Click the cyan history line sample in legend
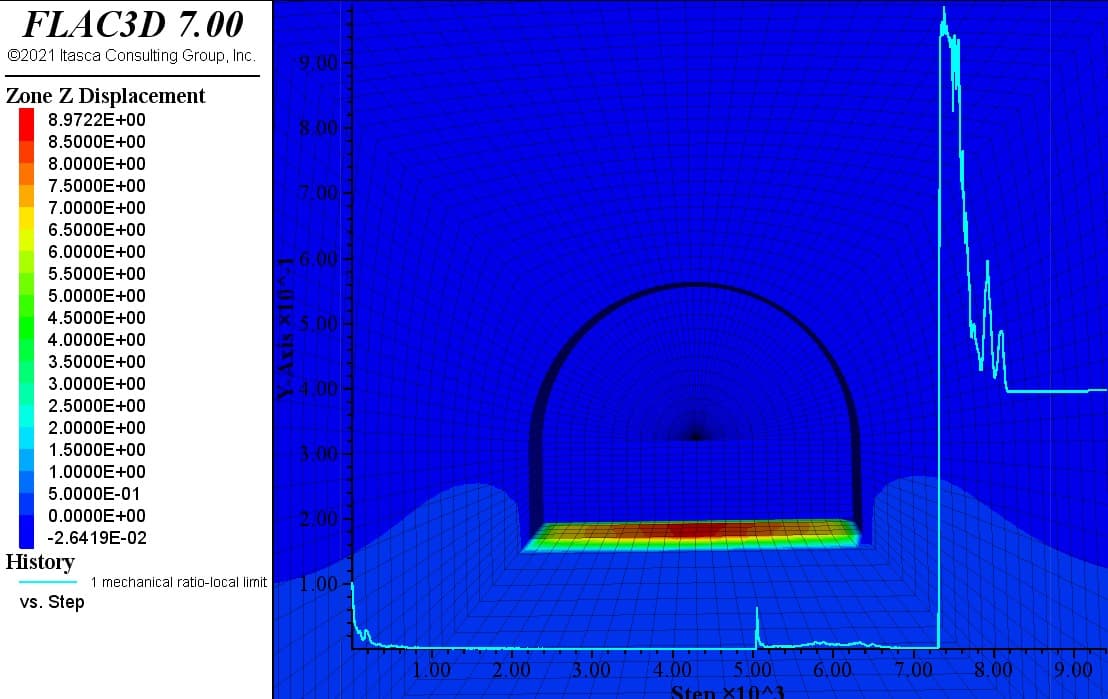 coord(47,582)
